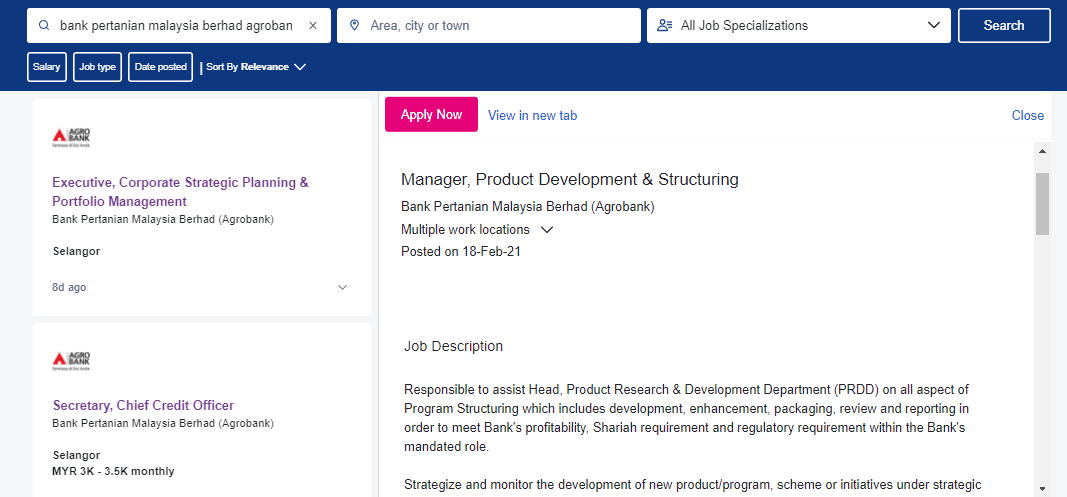Click the scrollbar up arrow in detail panel

1042,150
